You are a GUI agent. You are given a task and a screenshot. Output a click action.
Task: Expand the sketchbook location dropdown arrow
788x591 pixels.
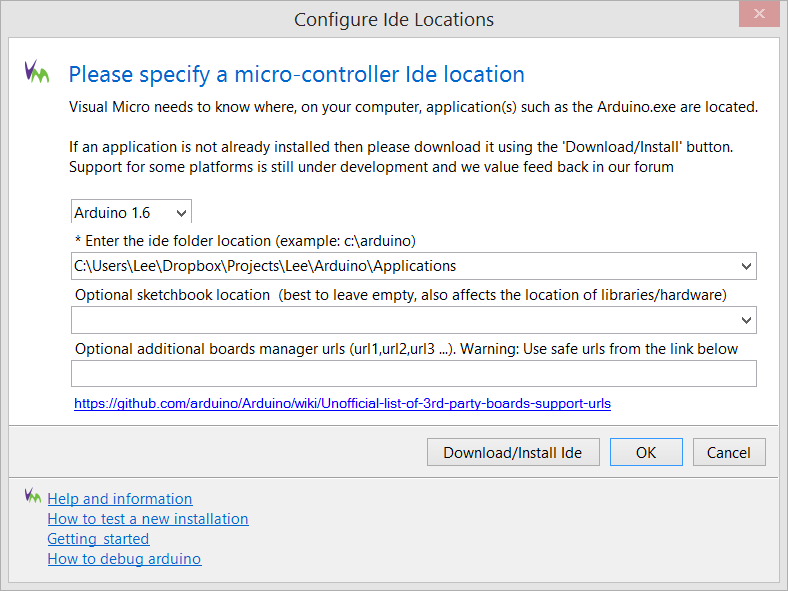pyautogui.click(x=746, y=320)
